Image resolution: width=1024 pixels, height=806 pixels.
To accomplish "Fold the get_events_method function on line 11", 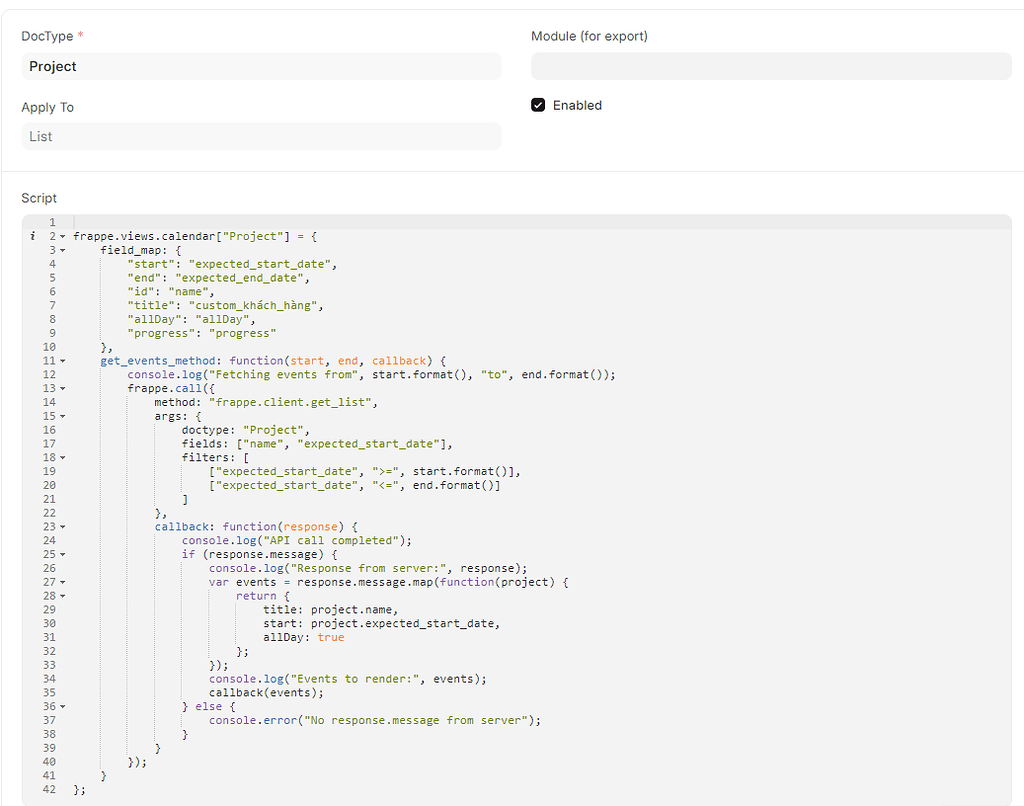I will pyautogui.click(x=65, y=360).
